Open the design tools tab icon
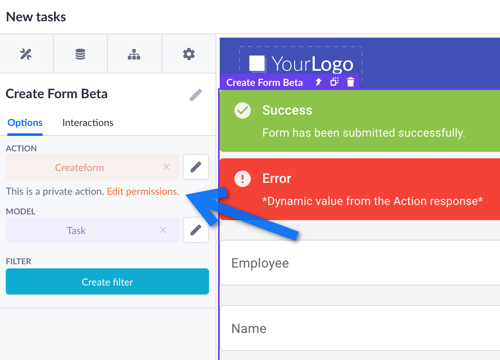Image resolution: width=500 pixels, height=360 pixels. click(x=26, y=54)
